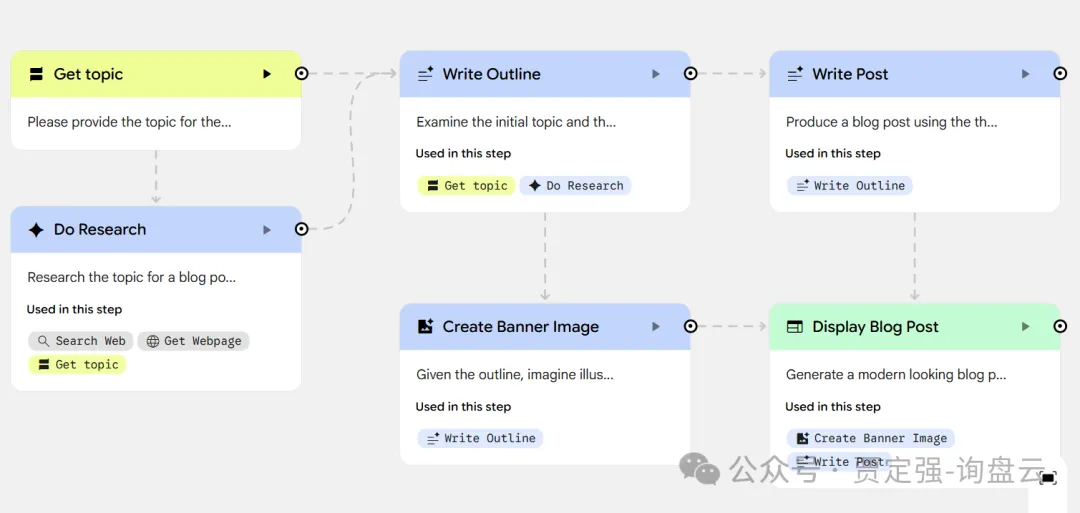Screen dimensions: 1080x513
Task: Select the Search Web tool chip
Action: click(81, 341)
